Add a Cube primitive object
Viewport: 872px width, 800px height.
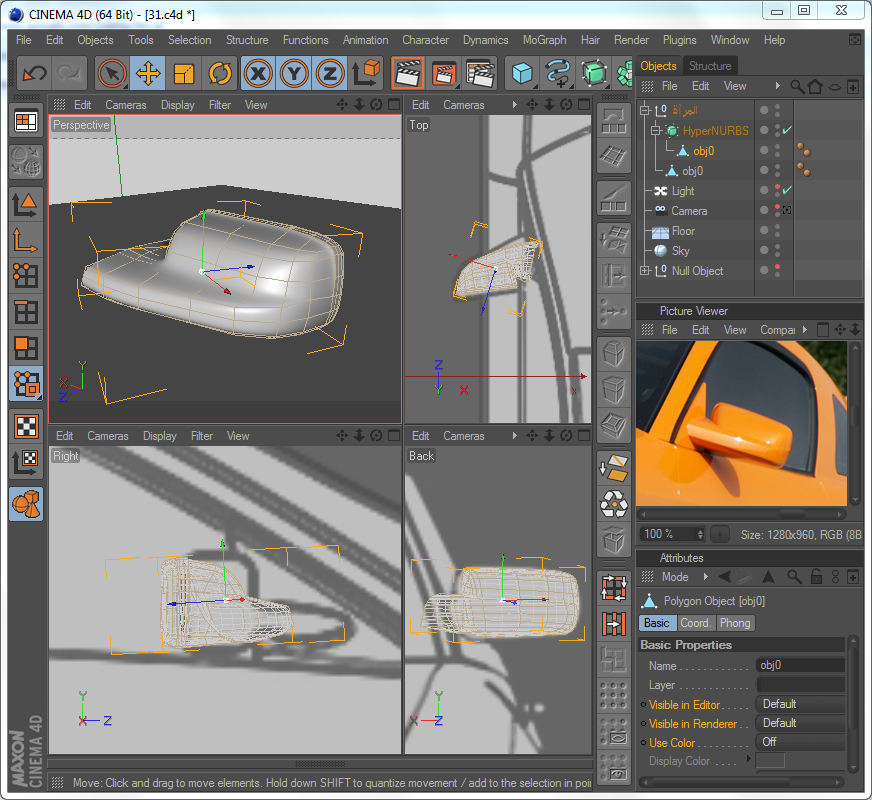point(522,73)
